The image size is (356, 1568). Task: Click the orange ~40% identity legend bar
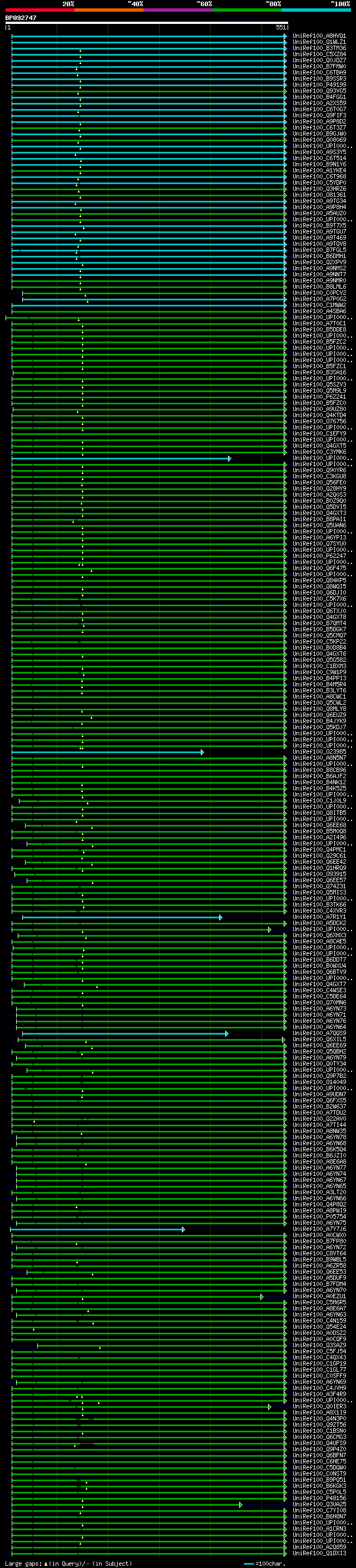[109, 11]
